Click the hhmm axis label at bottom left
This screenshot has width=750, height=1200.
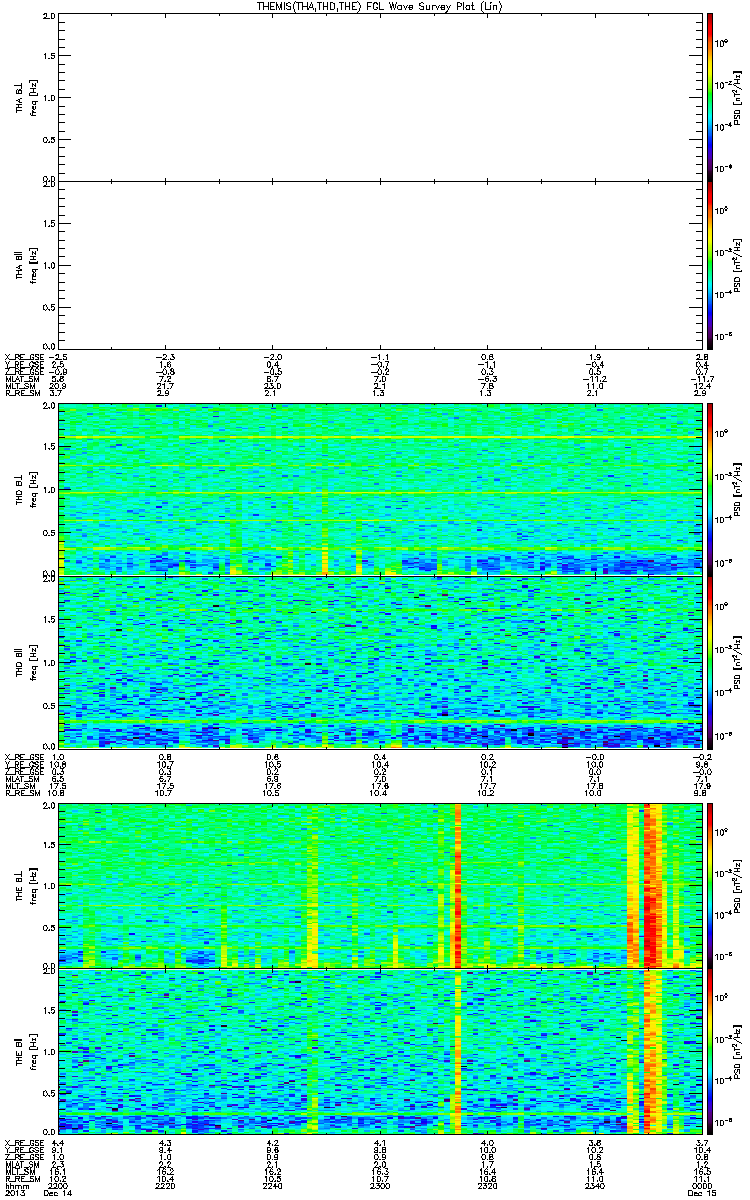[x=18, y=1186]
